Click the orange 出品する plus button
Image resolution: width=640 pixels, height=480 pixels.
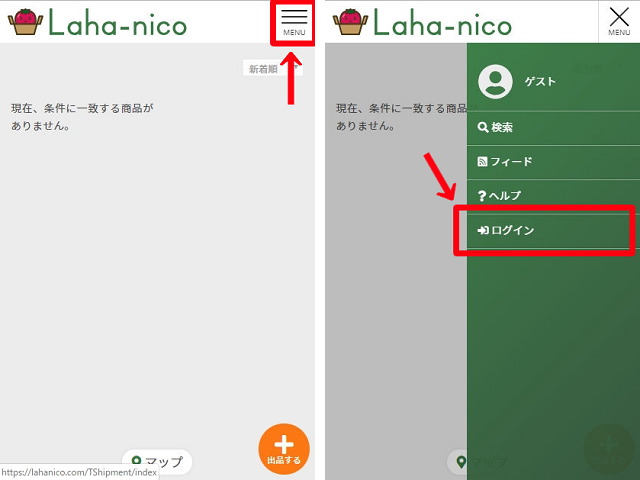[284, 449]
